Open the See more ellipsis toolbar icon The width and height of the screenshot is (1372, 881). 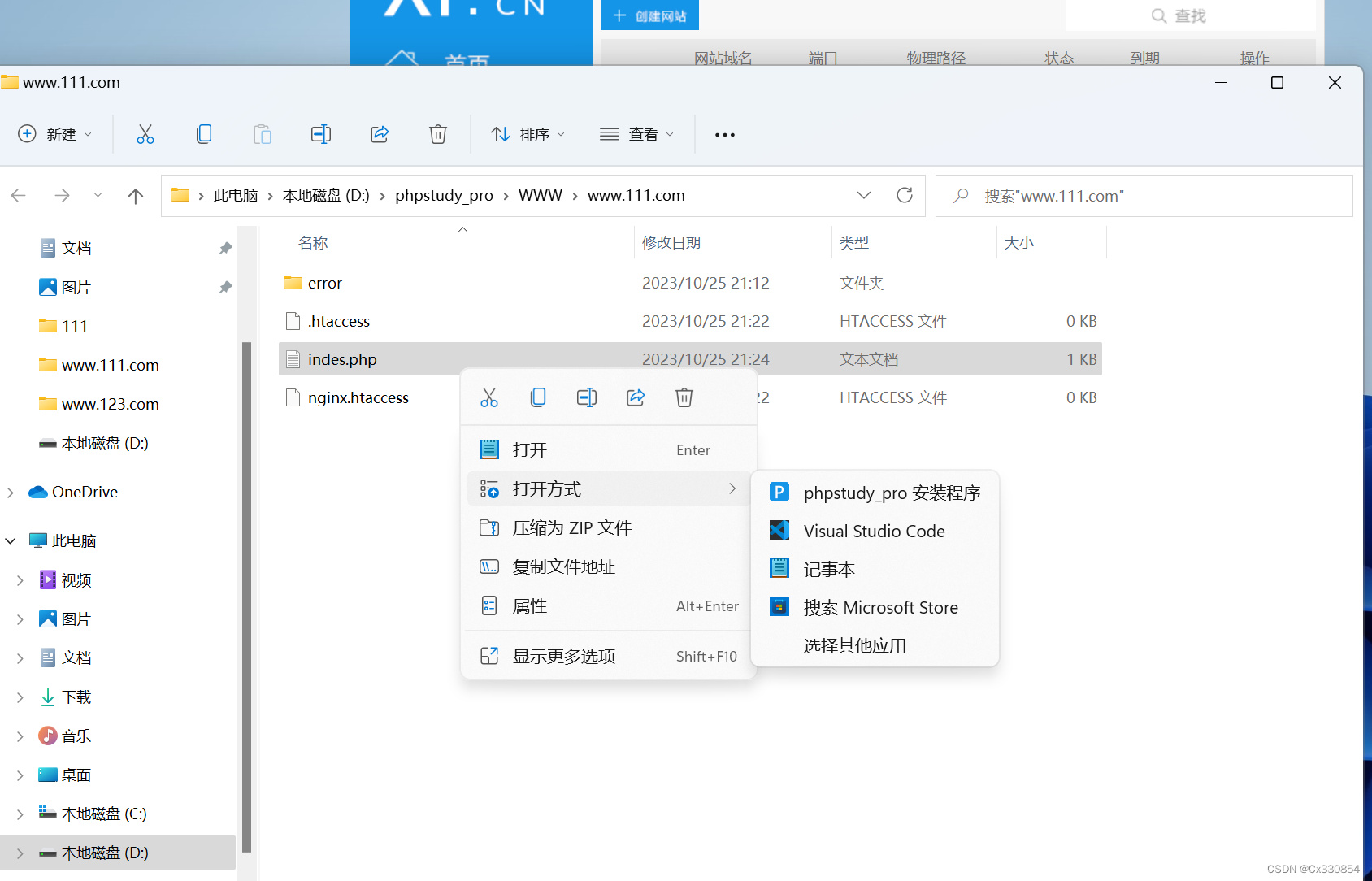click(723, 134)
